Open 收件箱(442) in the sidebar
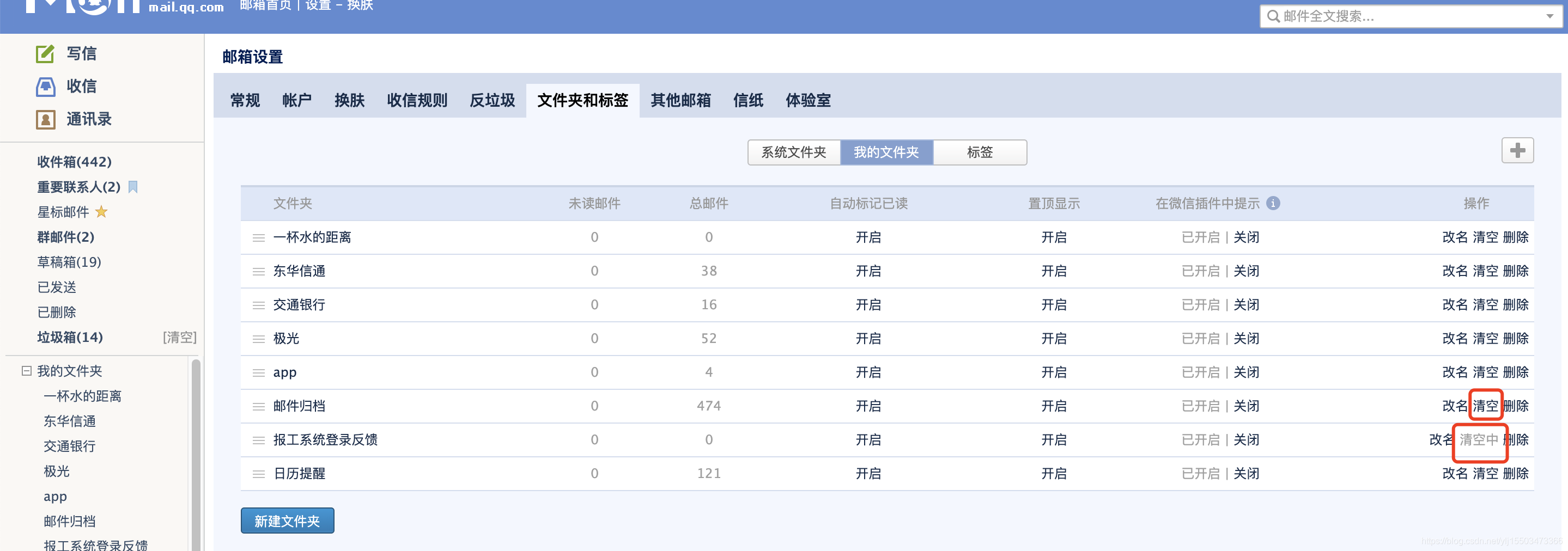The width and height of the screenshot is (1568, 551). (74, 162)
